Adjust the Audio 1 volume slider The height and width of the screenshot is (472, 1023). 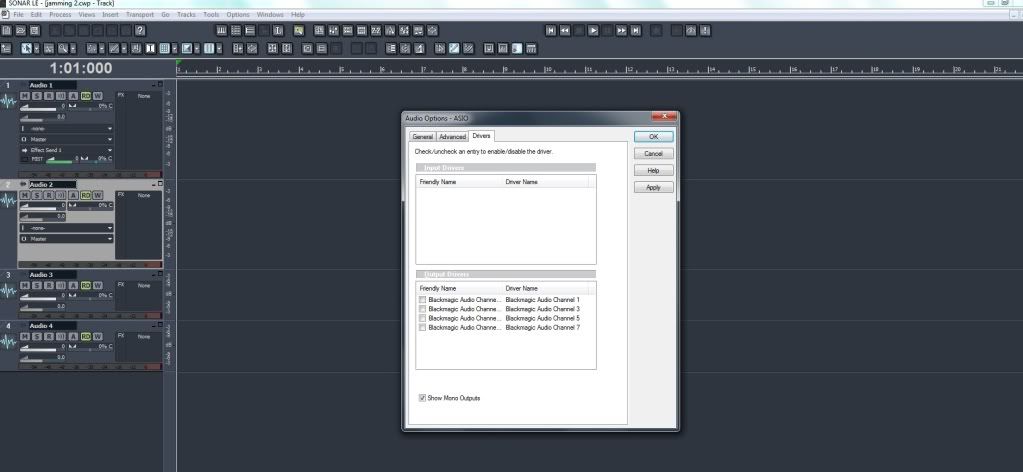(40, 106)
